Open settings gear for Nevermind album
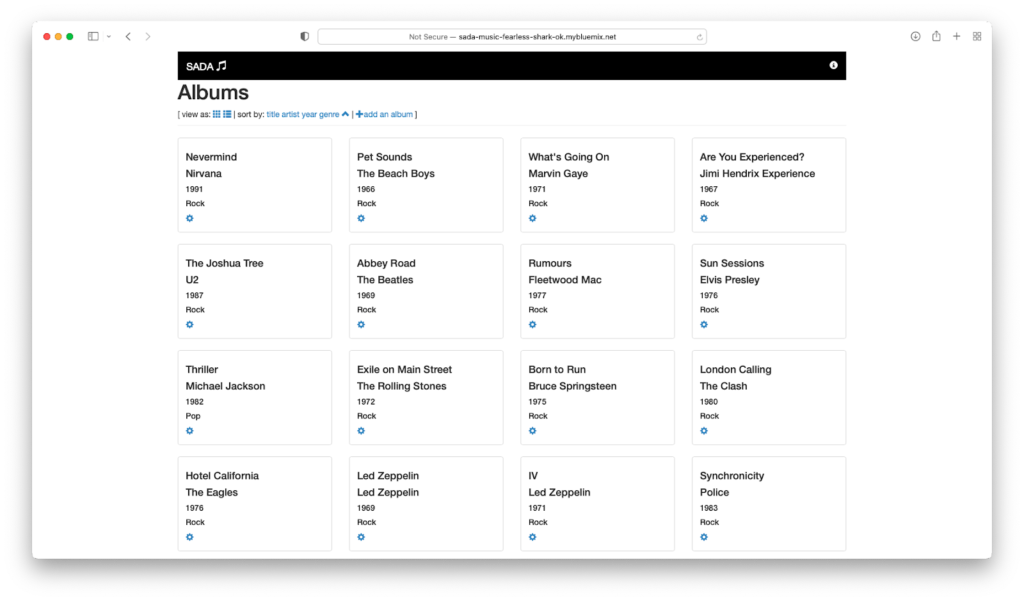 coord(189,218)
